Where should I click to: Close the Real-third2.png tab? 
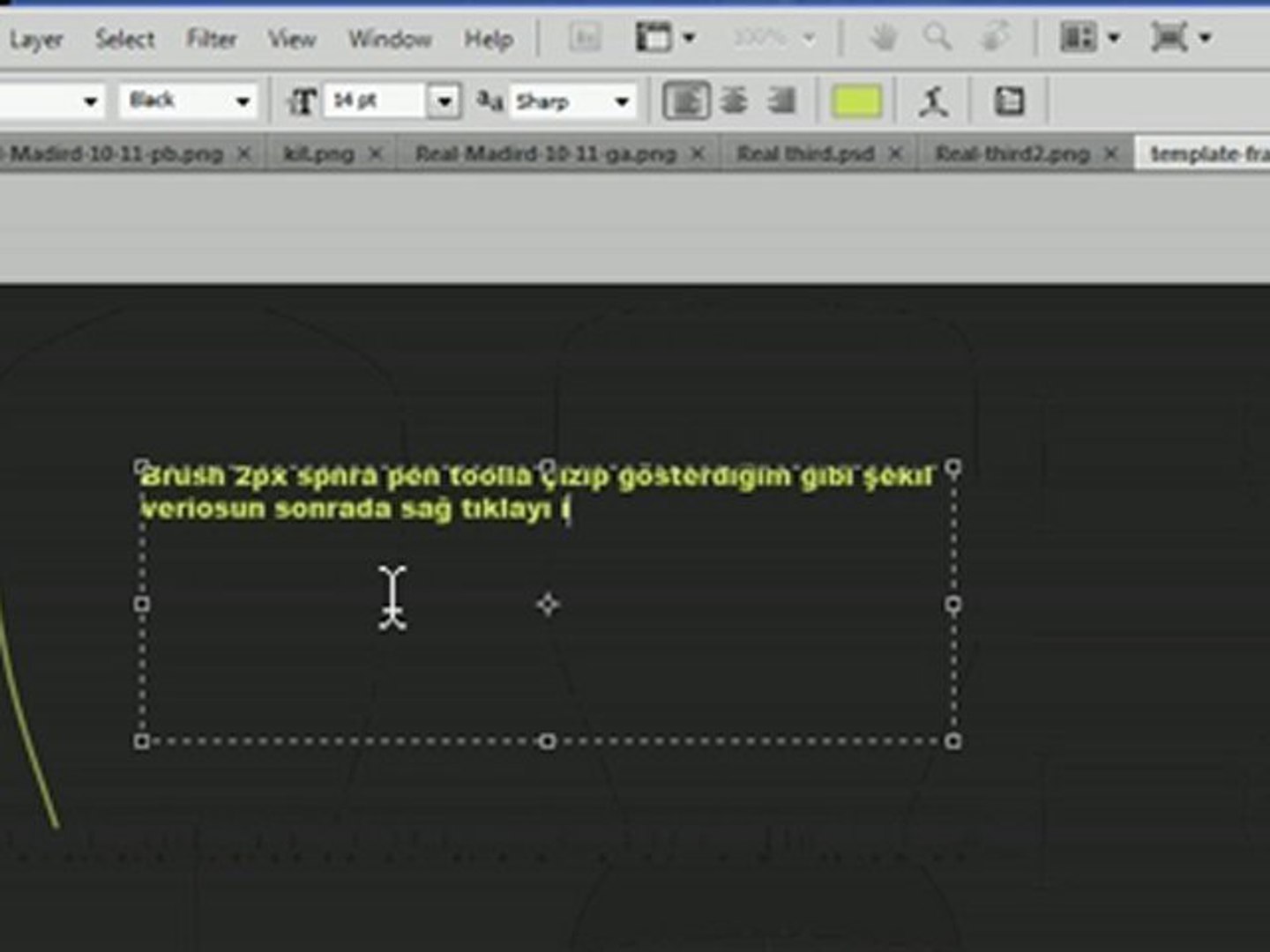[x=1111, y=154]
